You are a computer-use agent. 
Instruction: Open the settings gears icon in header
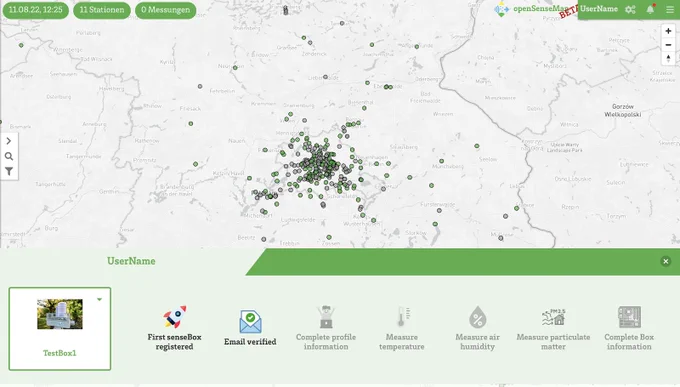[630, 10]
